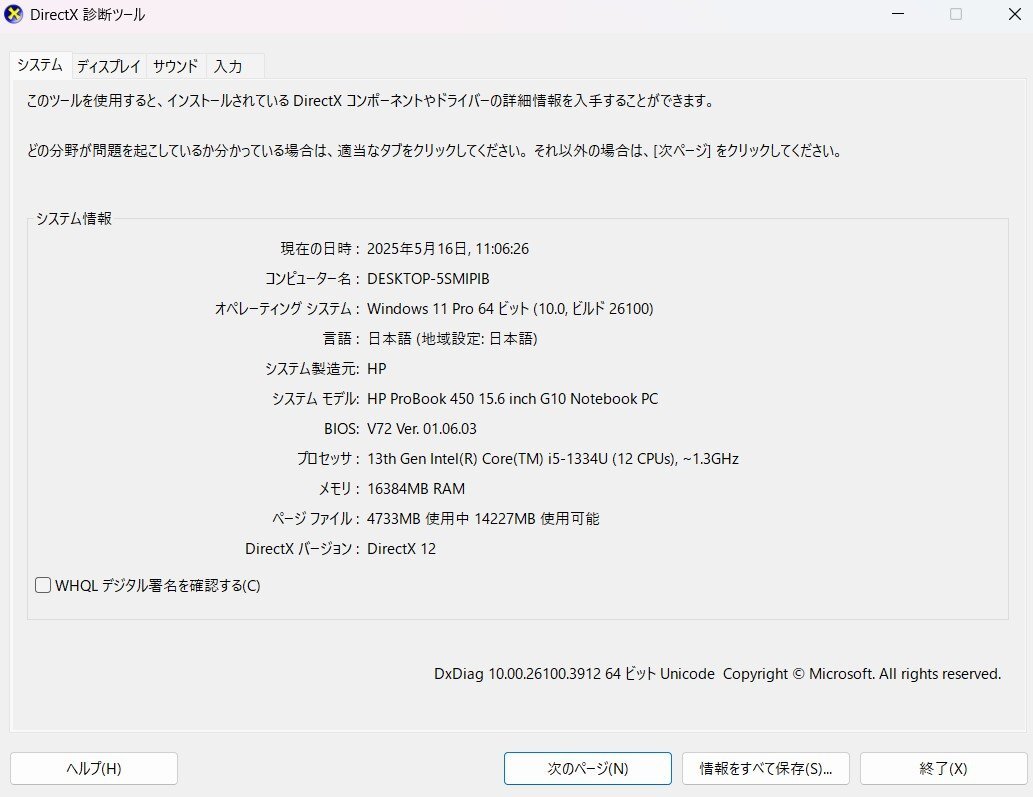Click the 現在の日時 label

click(x=320, y=249)
